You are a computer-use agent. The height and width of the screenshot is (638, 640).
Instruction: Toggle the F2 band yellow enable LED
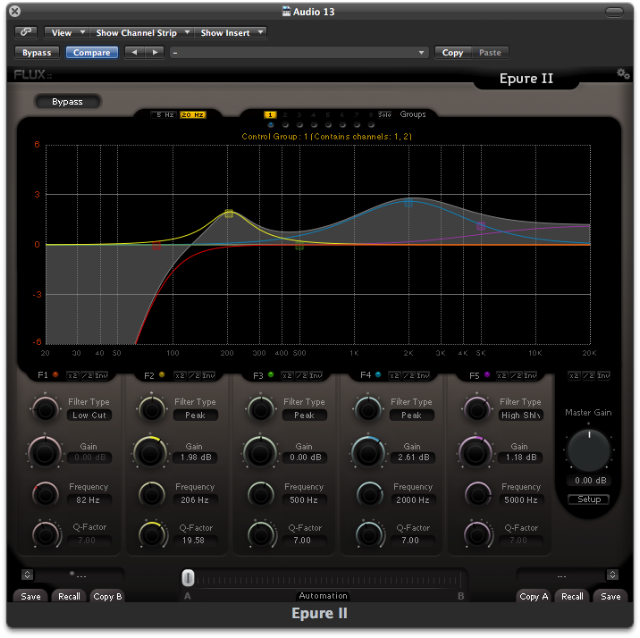pyautogui.click(x=162, y=374)
